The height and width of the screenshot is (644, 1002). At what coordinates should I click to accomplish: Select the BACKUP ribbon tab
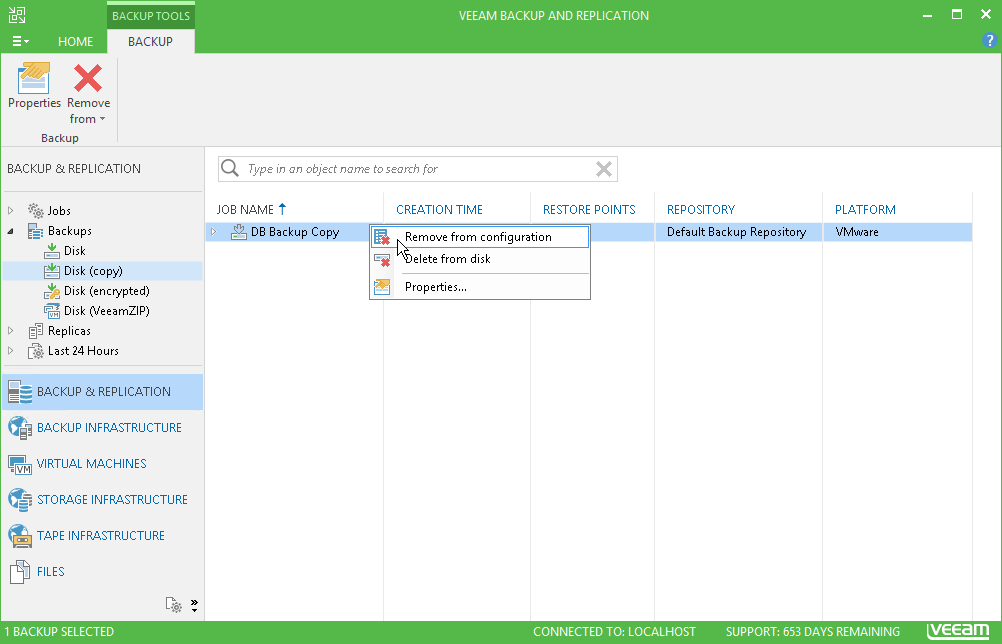[x=150, y=42]
